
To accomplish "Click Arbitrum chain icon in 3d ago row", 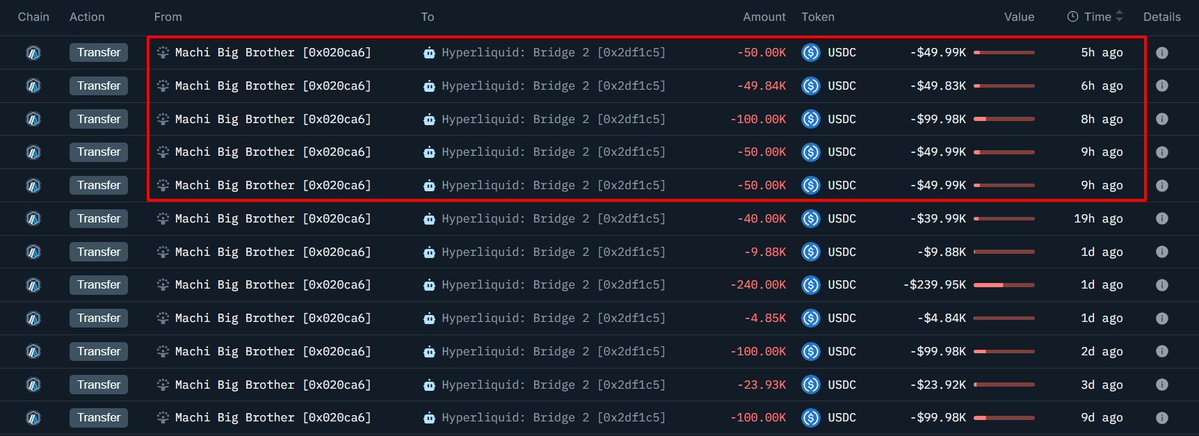I will (x=33, y=385).
